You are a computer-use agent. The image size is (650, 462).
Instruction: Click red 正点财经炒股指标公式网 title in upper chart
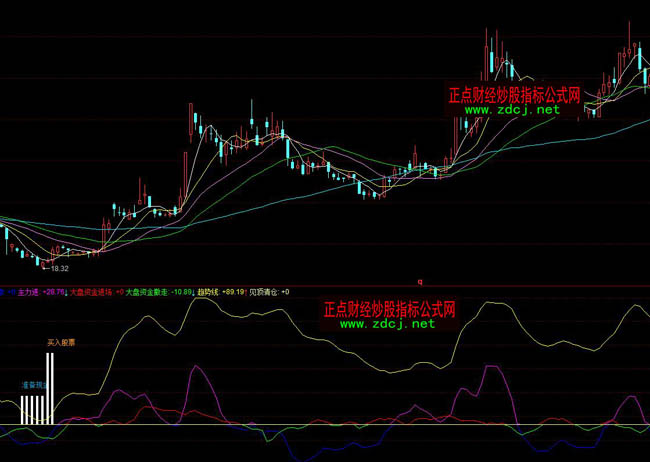point(514,95)
